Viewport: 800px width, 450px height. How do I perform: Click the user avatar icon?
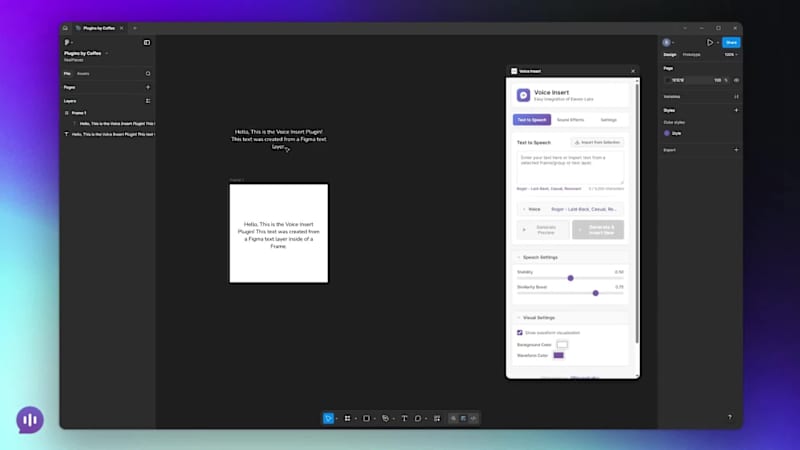click(666, 42)
